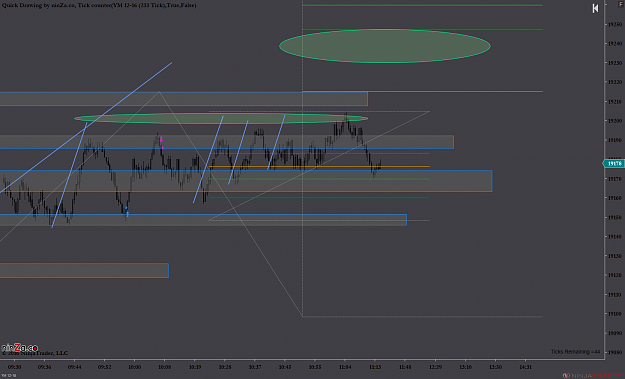Select the orange horizontal line near 19177
625x379 pixels.
pos(319,166)
